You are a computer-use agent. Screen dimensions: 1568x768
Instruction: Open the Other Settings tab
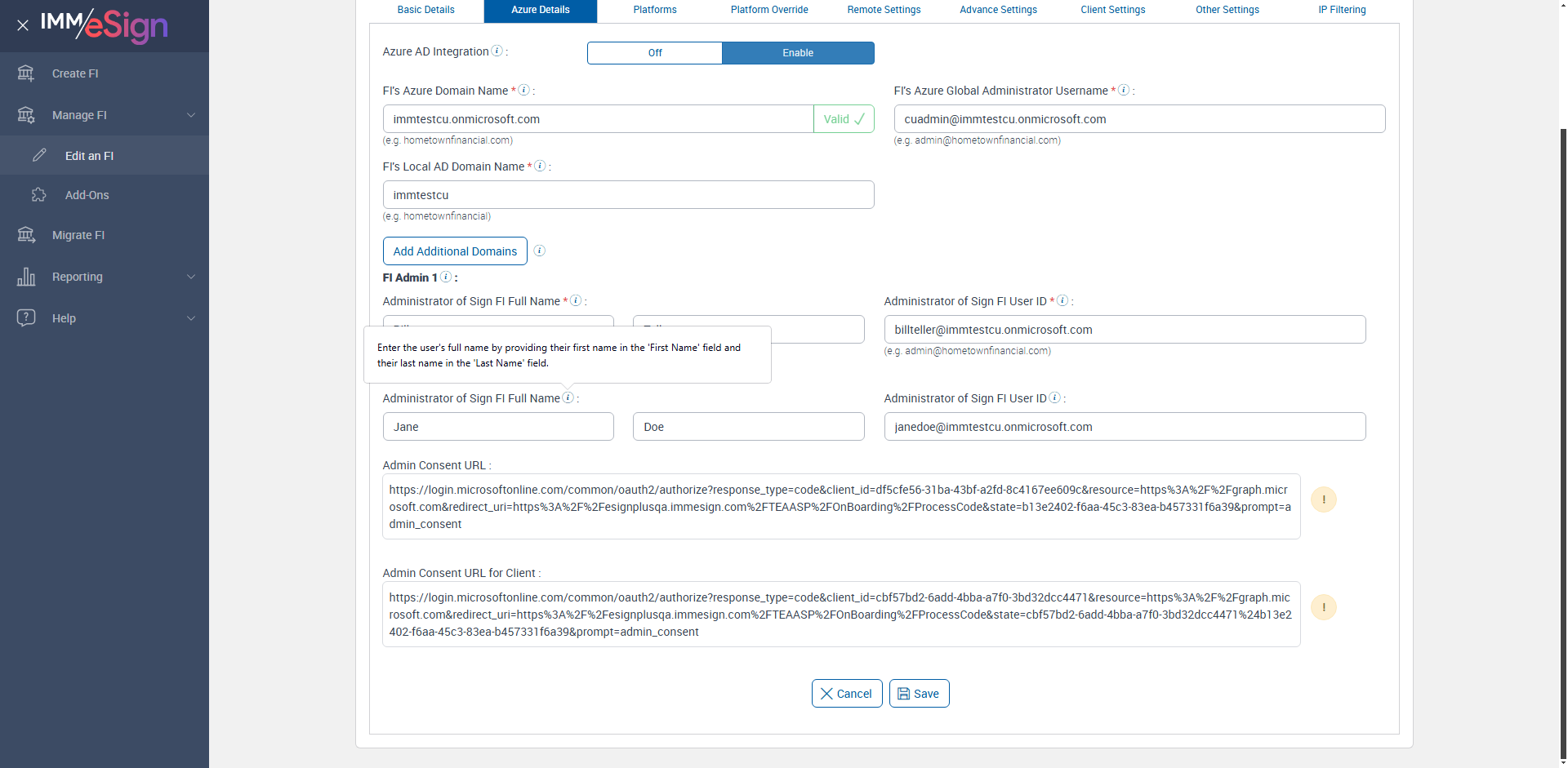(1227, 10)
